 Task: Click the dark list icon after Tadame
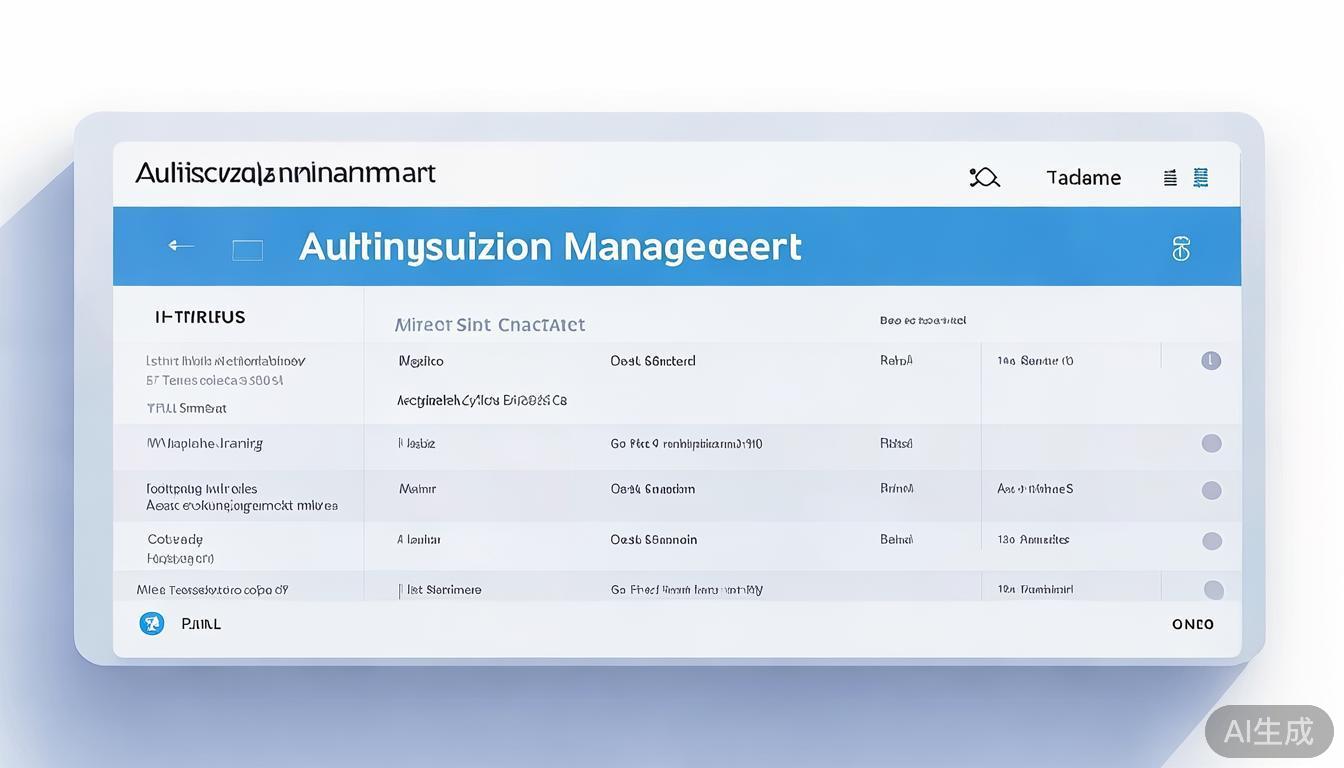1170,178
